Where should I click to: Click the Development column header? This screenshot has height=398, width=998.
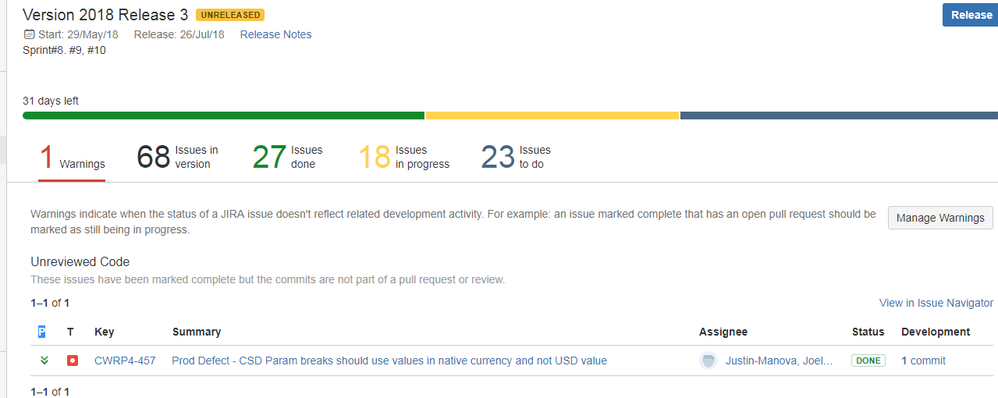click(936, 332)
